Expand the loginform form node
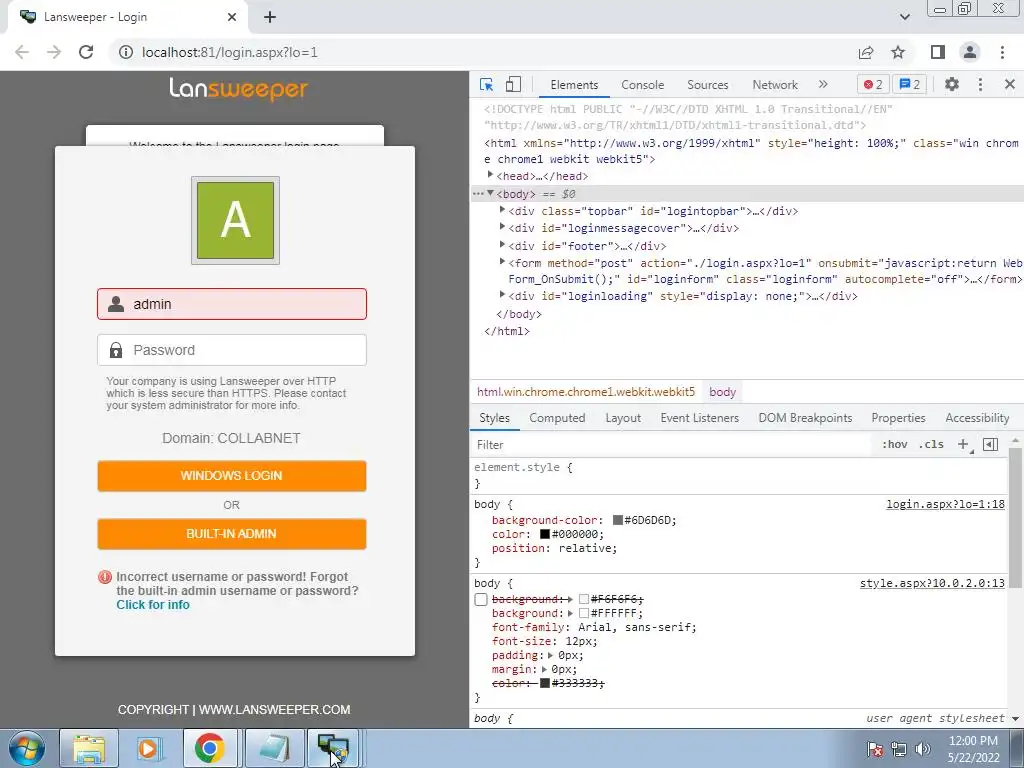 502,261
